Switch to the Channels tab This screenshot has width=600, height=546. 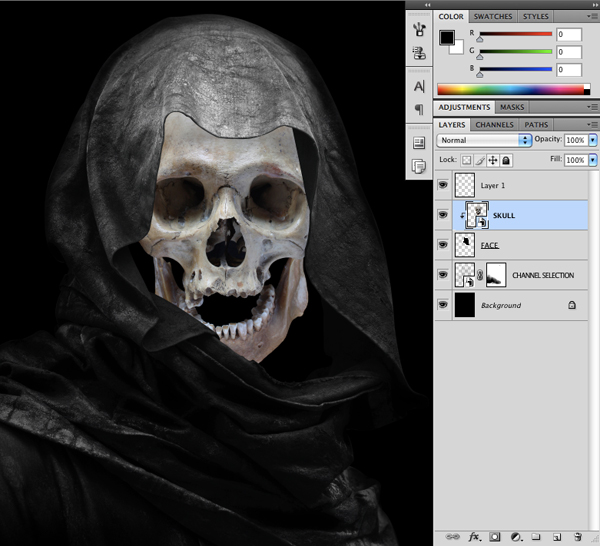(494, 125)
